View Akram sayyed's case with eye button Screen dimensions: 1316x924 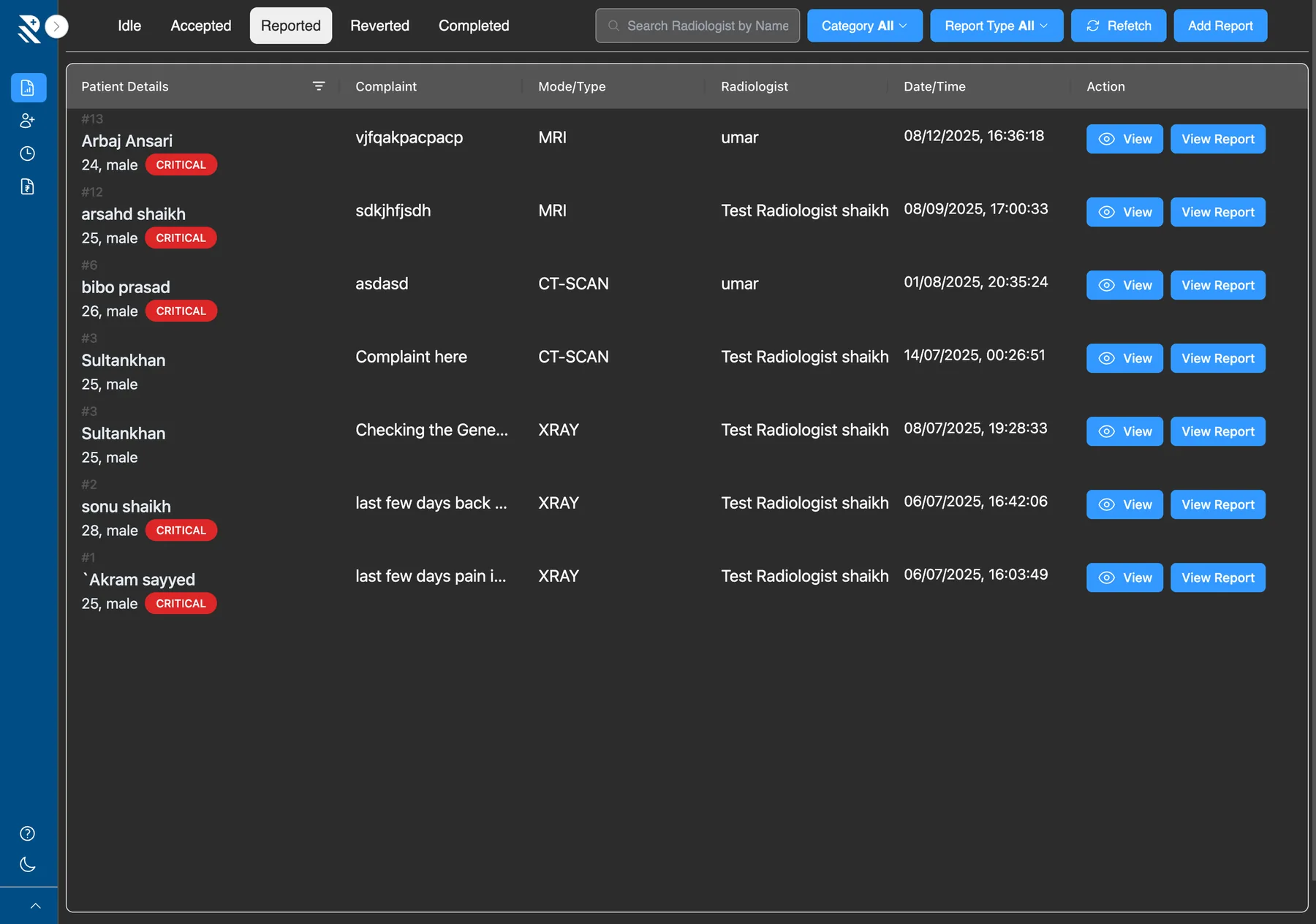(1124, 577)
